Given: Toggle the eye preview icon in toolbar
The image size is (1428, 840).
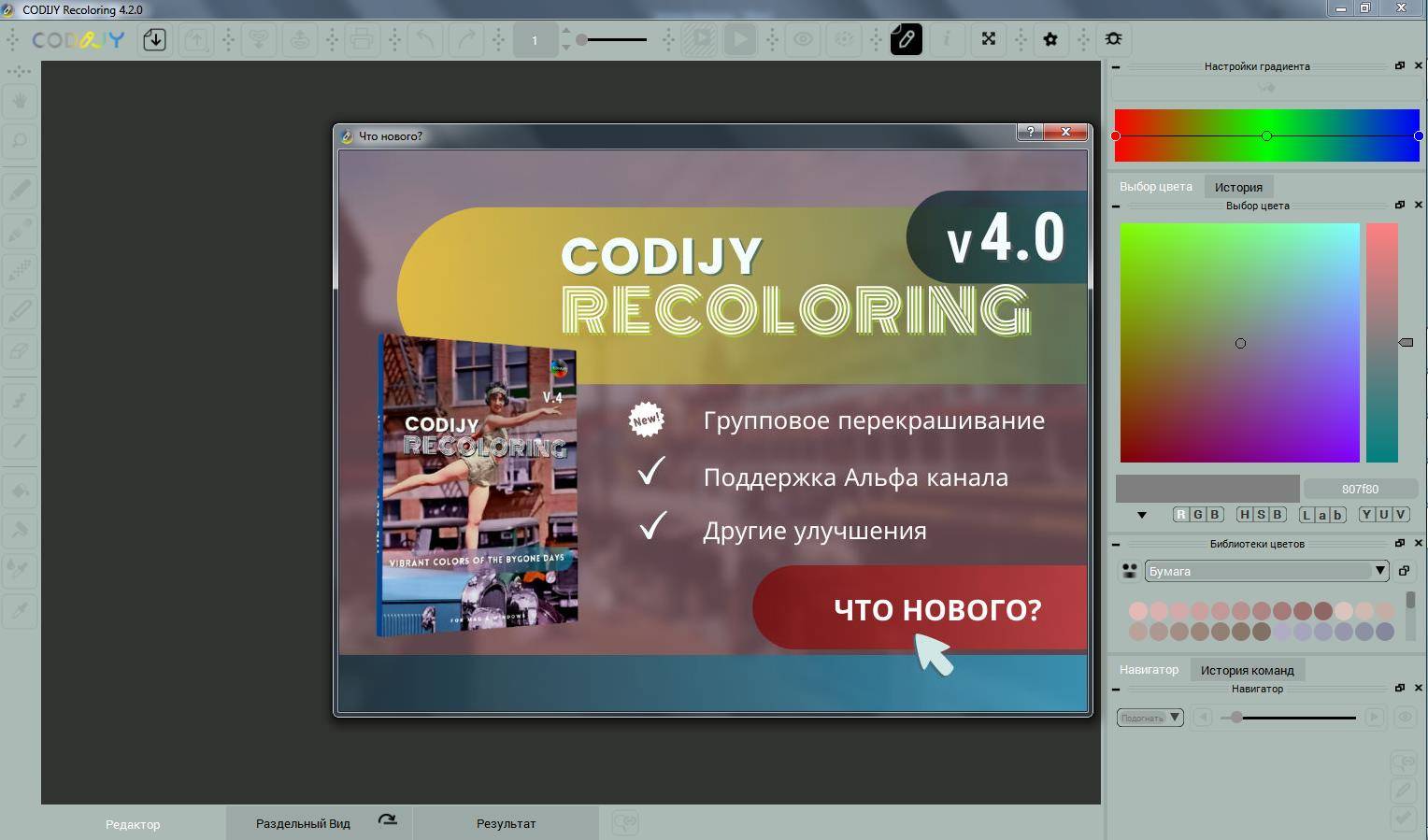Looking at the screenshot, I should click(x=803, y=39).
